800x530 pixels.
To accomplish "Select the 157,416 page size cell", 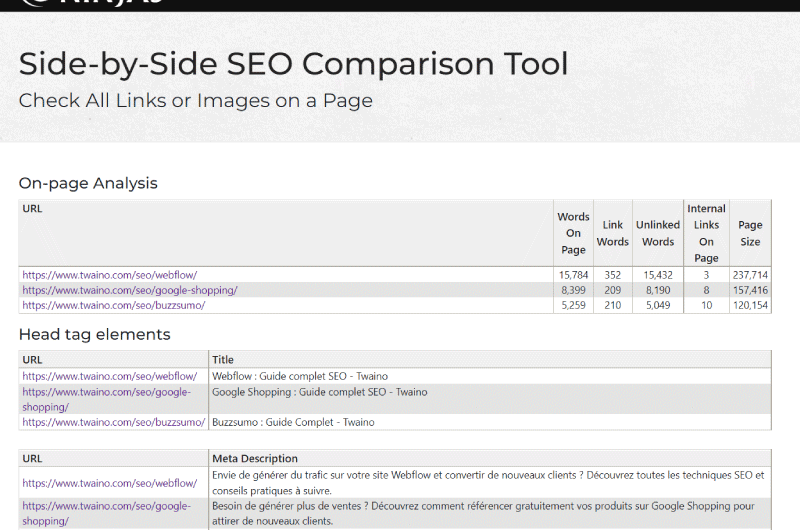I will [x=750, y=290].
